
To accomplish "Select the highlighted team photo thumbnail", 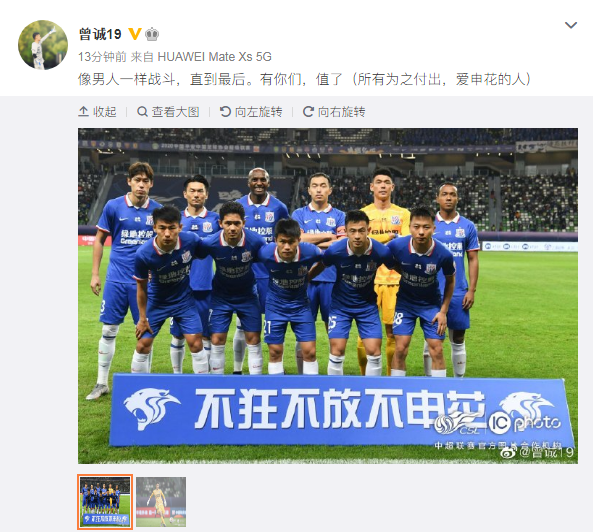I will [105, 502].
